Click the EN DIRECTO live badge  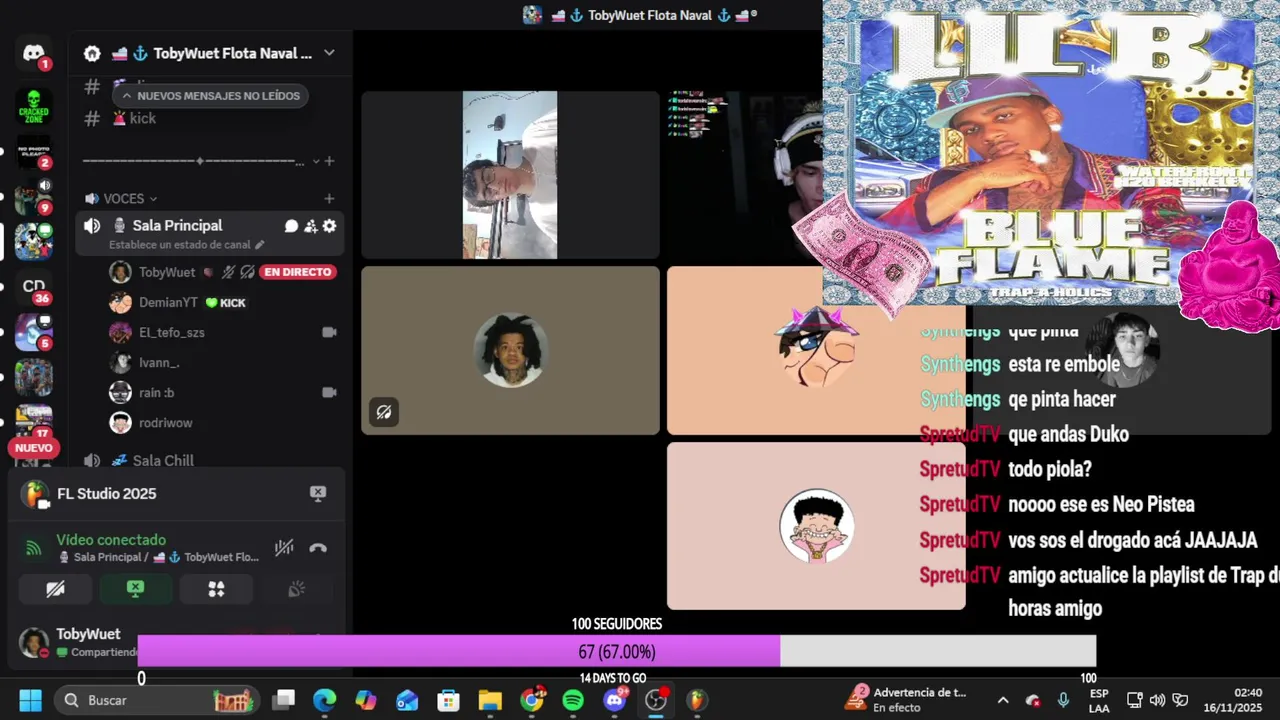click(298, 272)
